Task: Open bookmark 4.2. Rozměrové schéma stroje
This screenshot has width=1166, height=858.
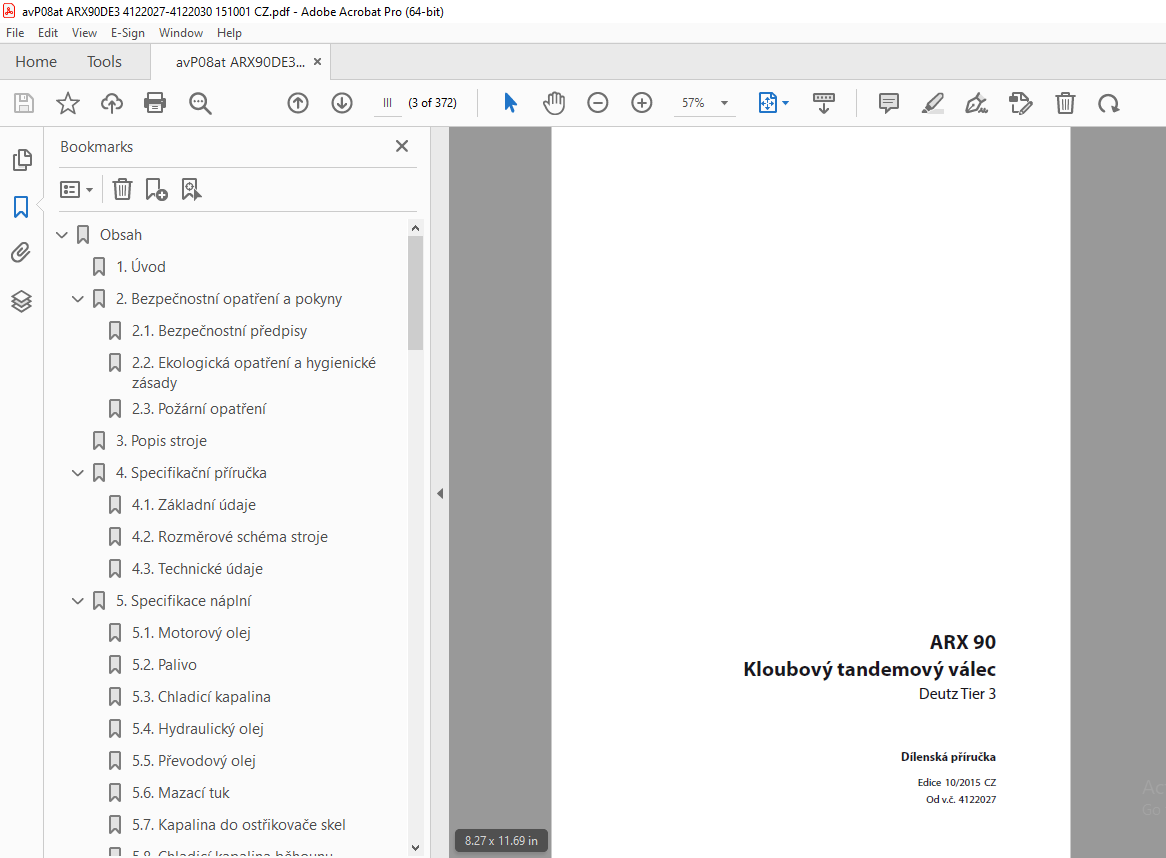Action: point(230,537)
